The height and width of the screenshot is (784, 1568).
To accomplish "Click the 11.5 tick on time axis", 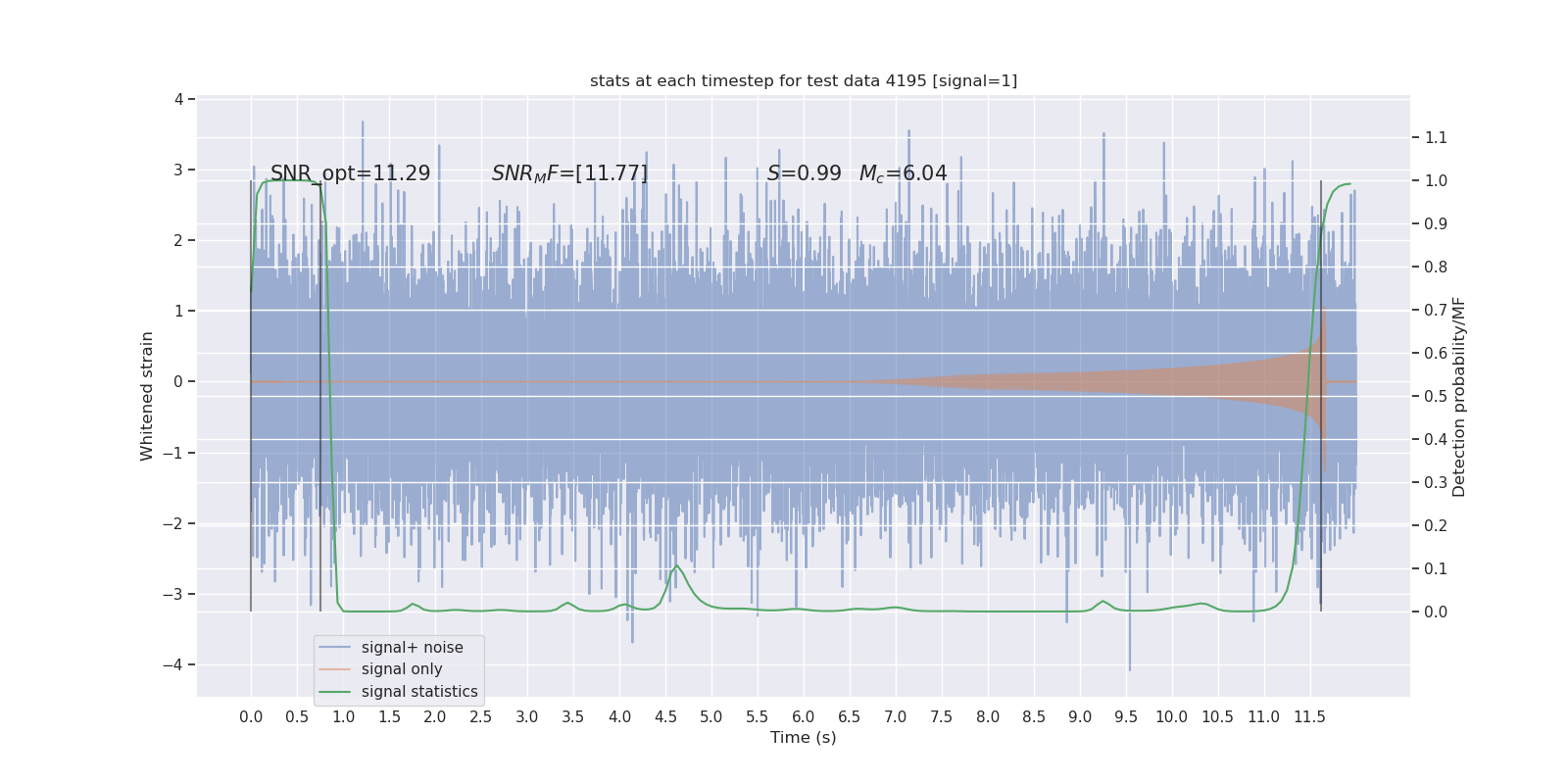I will tap(1309, 717).
